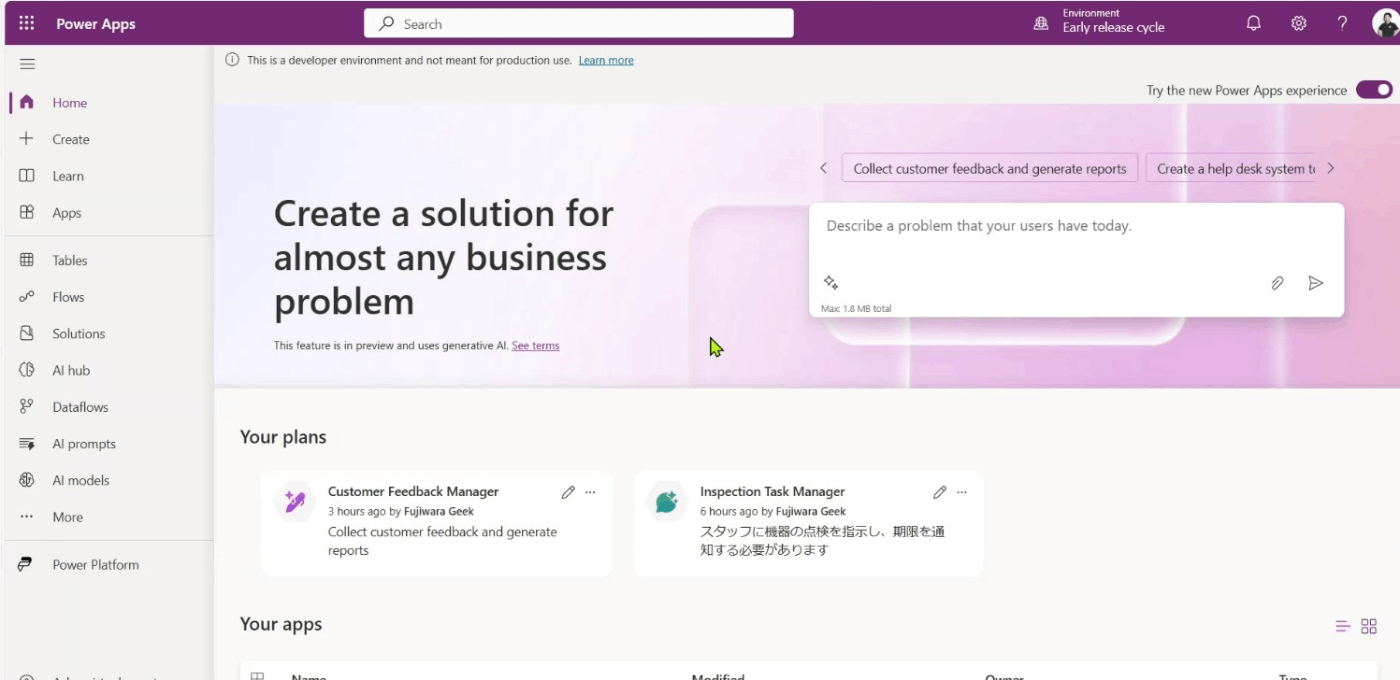Click the environment globe icon

tap(1041, 24)
